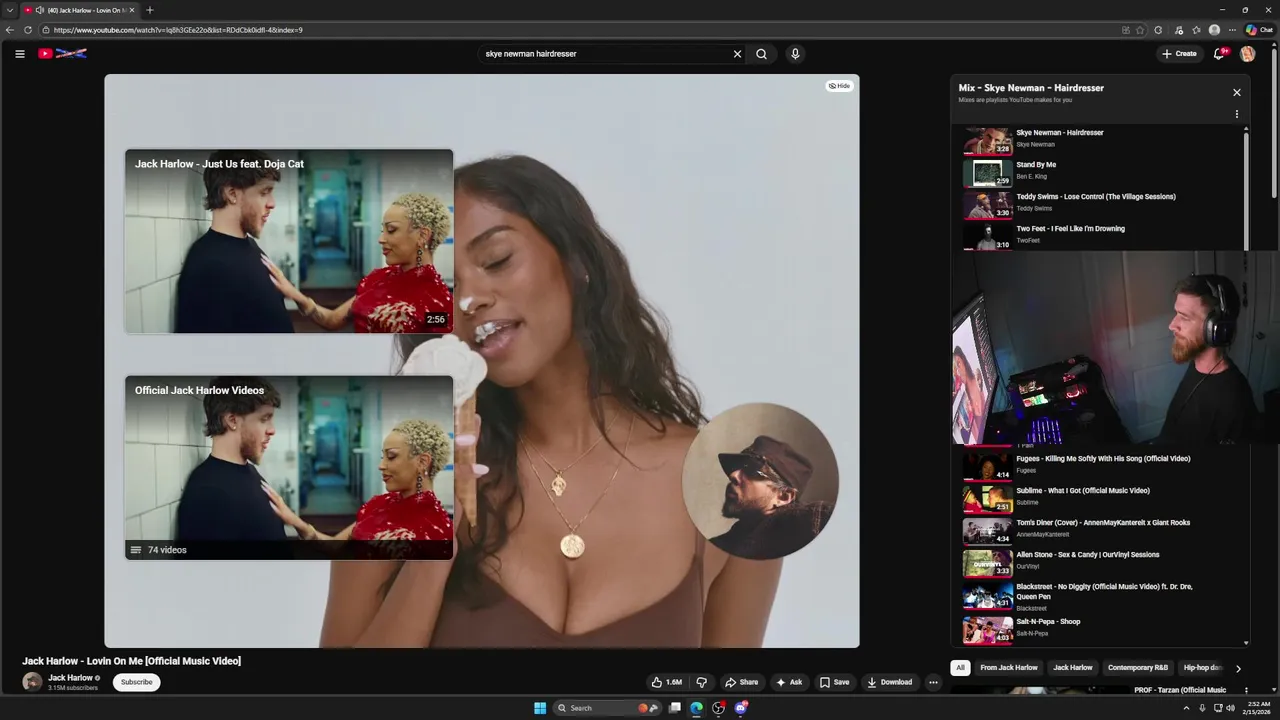1280x720 pixels.
Task: Open Discord from the taskbar
Action: pyautogui.click(x=741, y=708)
